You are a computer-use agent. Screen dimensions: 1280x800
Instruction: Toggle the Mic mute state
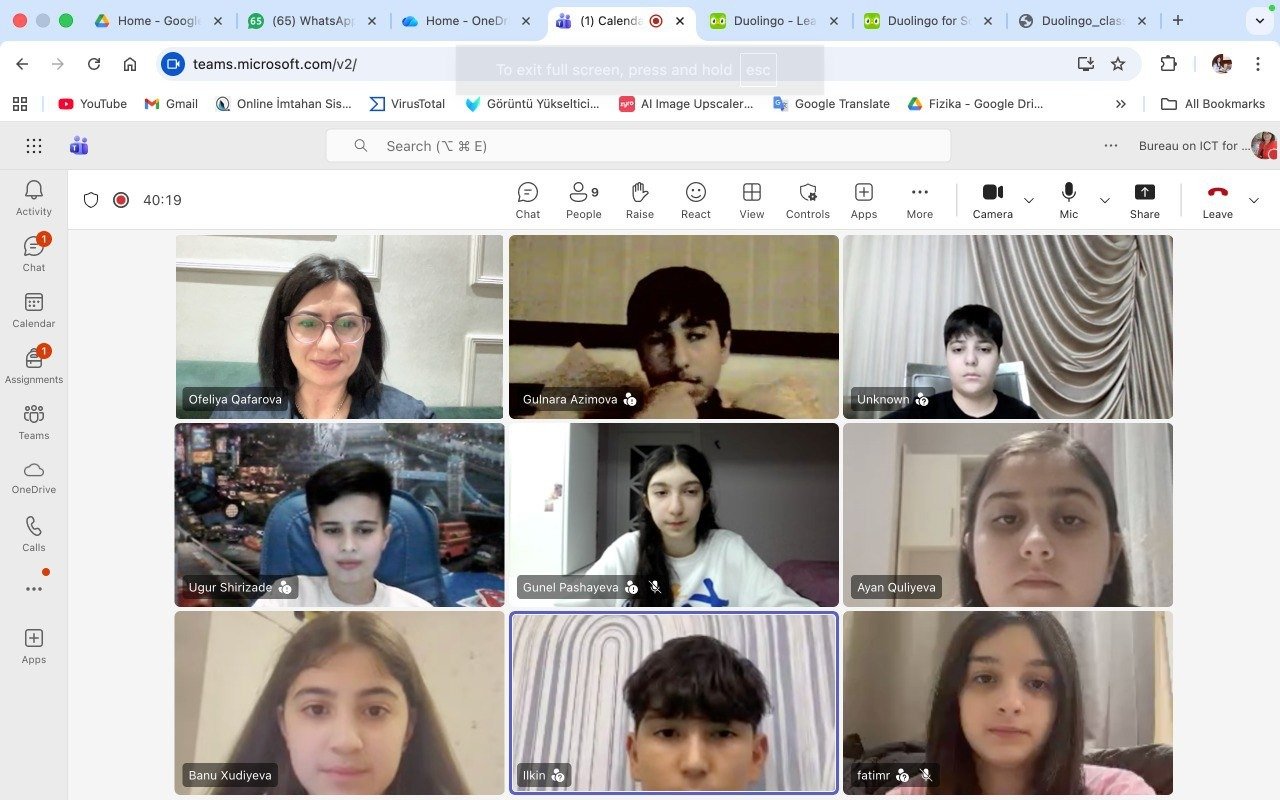(1069, 200)
